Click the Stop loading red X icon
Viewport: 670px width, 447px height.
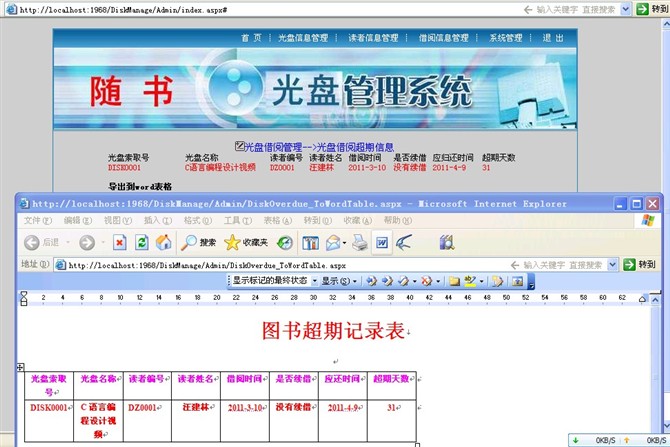click(119, 242)
